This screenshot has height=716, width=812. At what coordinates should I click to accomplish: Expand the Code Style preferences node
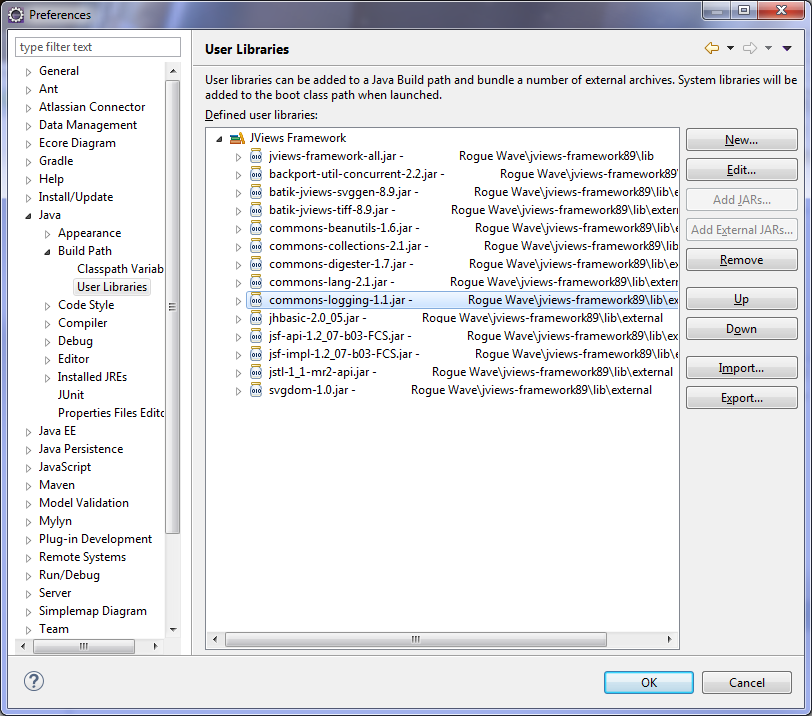(47, 305)
